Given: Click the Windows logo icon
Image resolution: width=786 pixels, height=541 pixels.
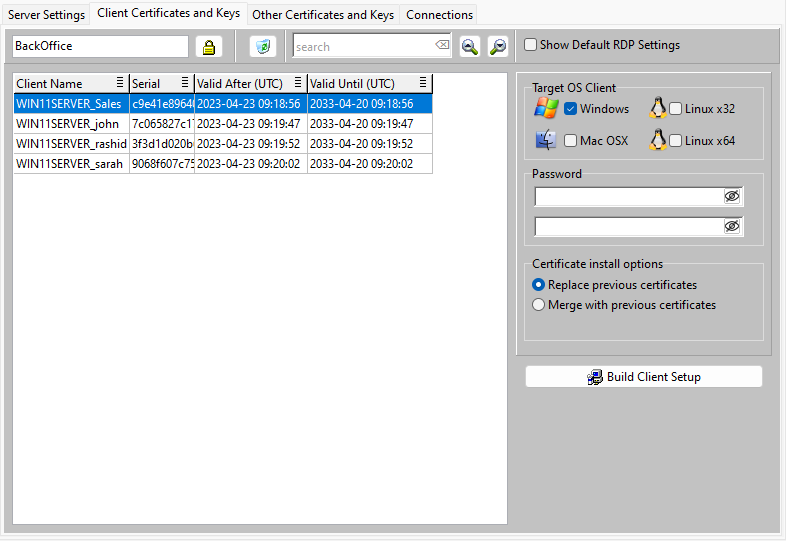Looking at the screenshot, I should [546, 109].
